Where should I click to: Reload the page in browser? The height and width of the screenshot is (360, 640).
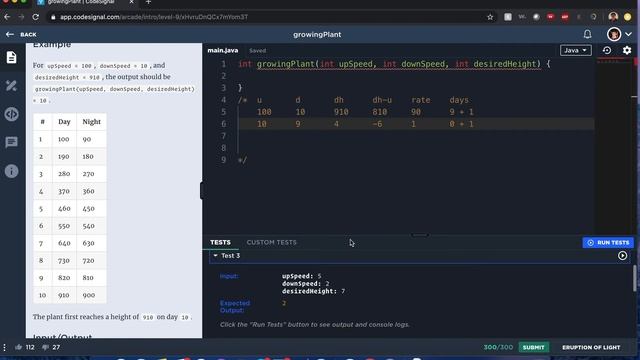pyautogui.click(x=36, y=17)
